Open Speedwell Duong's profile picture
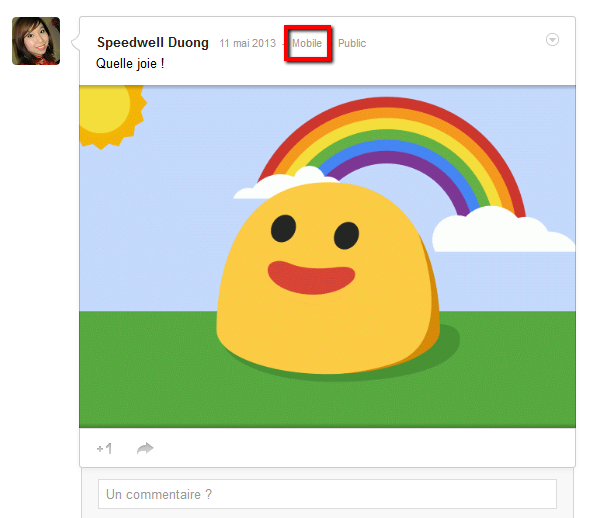This screenshot has height=518, width=607. [x=36, y=41]
